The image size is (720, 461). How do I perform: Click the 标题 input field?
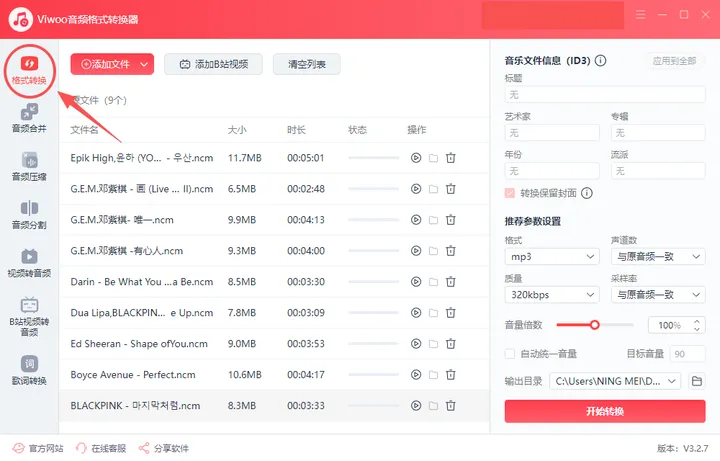[x=605, y=95]
